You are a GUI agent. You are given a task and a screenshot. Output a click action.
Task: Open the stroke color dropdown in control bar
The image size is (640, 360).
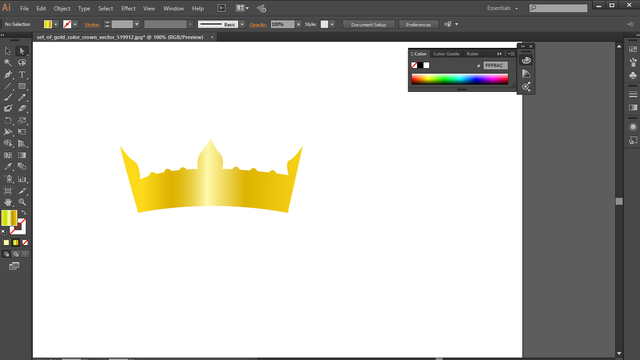pyautogui.click(x=75, y=24)
